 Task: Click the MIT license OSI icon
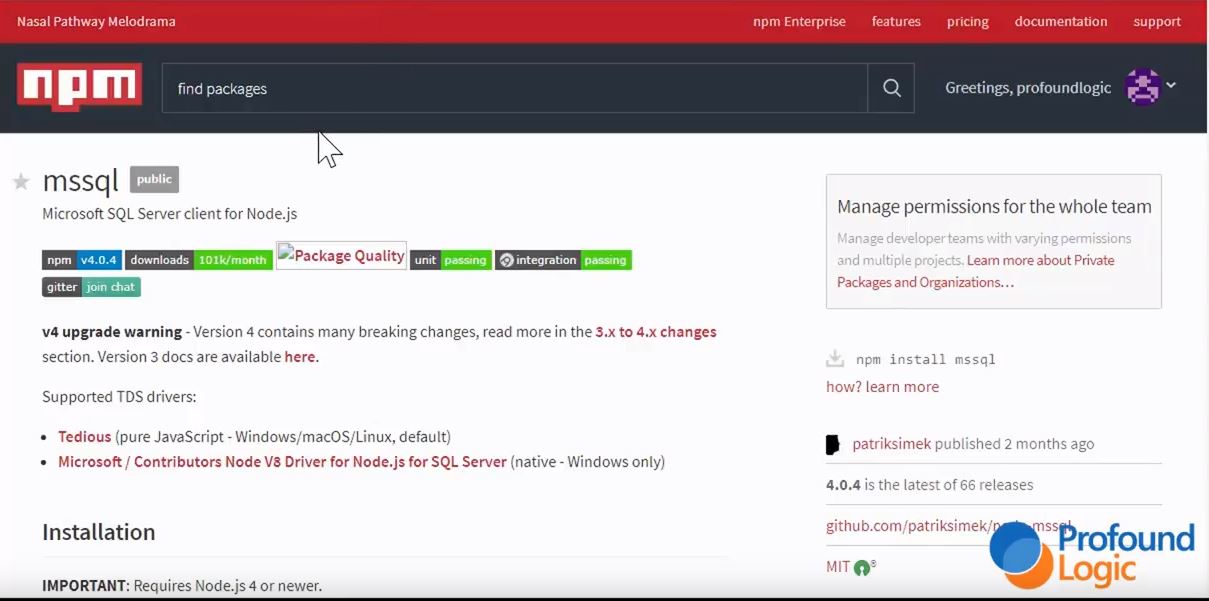[863, 567]
